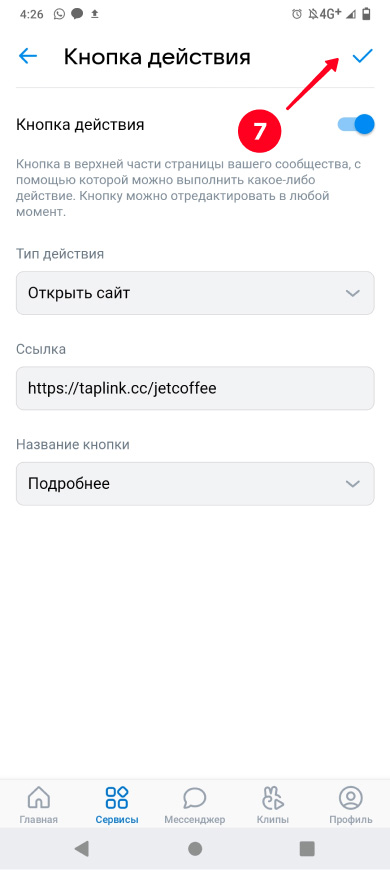Tap the back arrow icon
Screen dimensions: 390x870
(x=28, y=56)
